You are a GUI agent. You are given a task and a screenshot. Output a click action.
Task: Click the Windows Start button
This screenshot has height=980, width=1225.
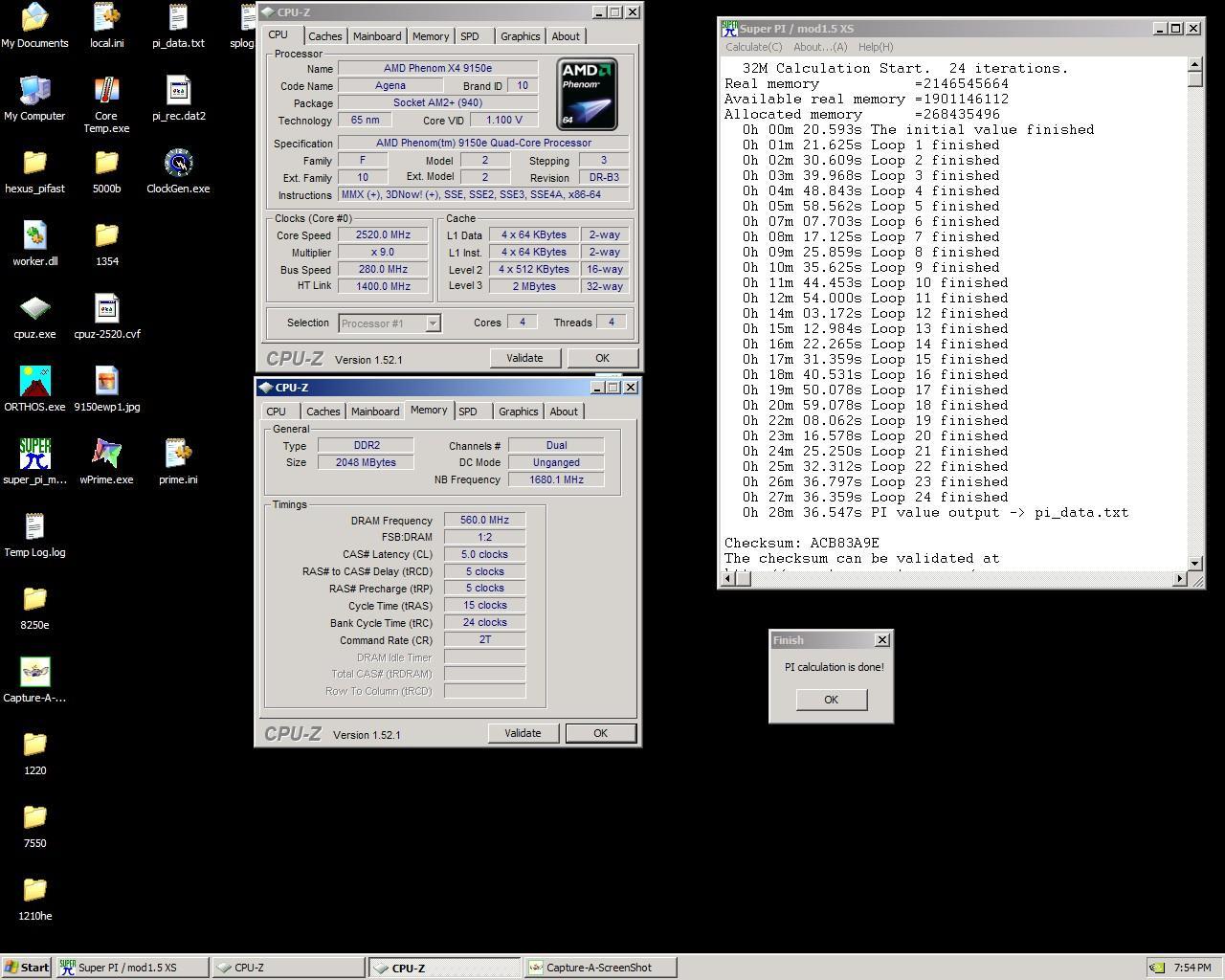pos(27,968)
